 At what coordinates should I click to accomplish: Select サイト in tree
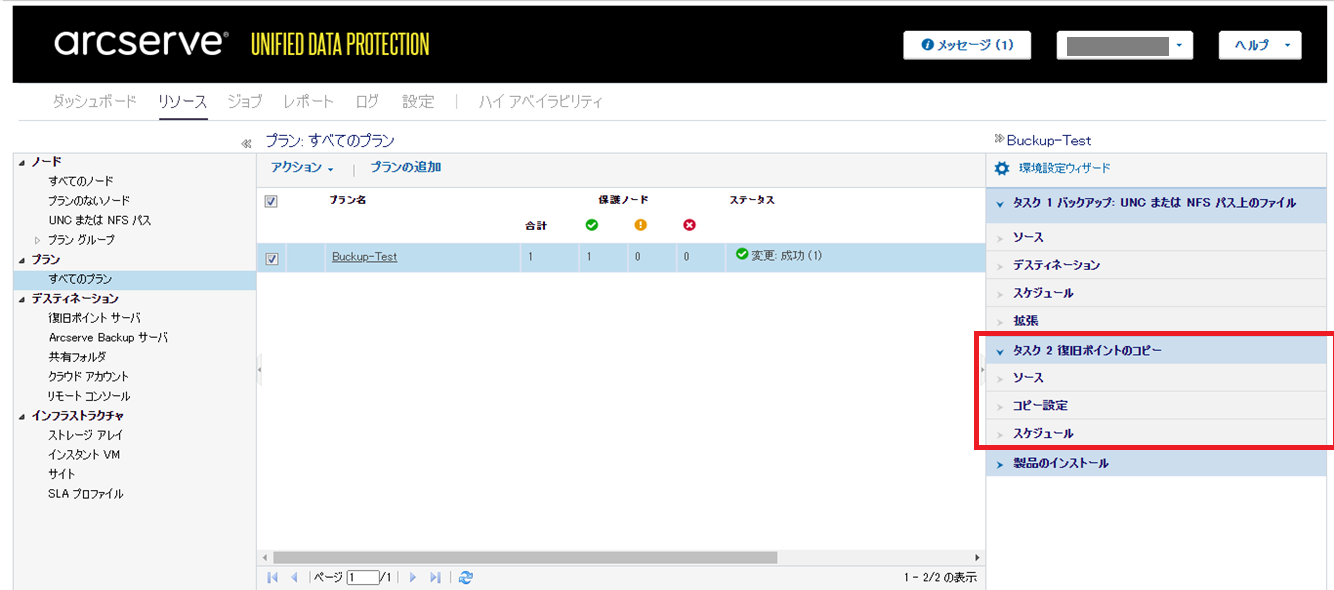point(62,474)
